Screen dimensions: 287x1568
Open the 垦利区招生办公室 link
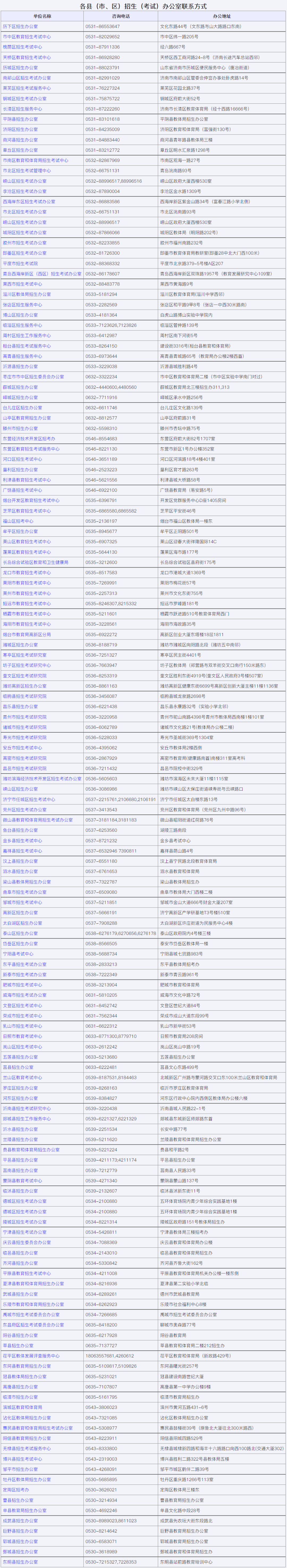20,470
